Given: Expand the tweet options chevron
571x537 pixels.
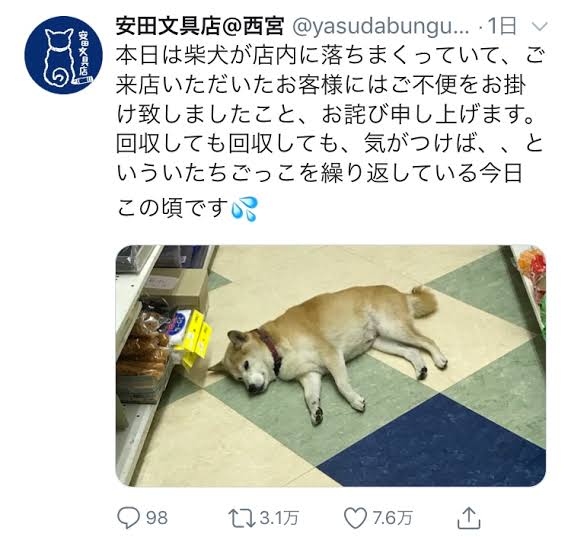Looking at the screenshot, I should (539, 27).
